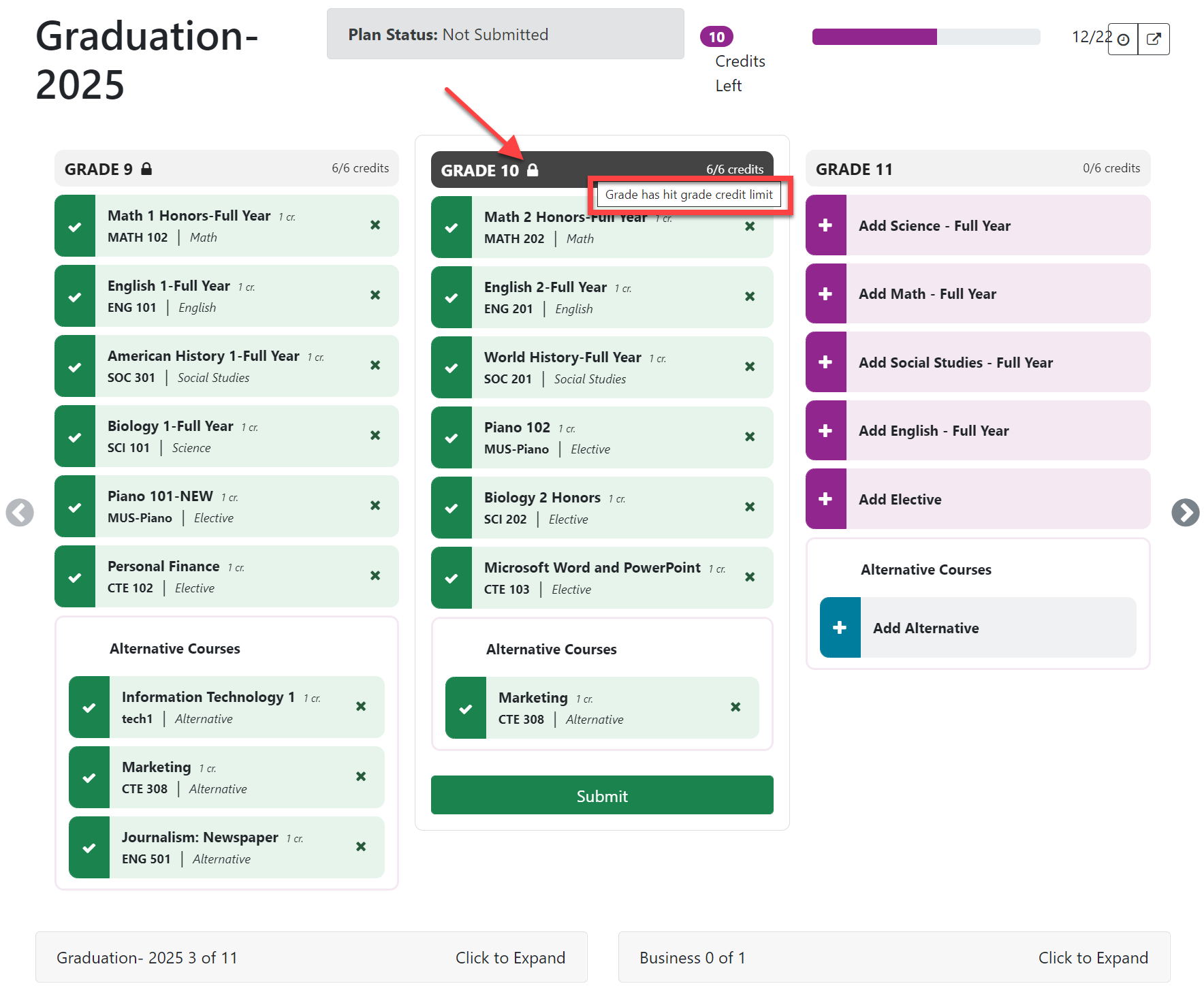This screenshot has width=1204, height=1007.
Task: Remove English 2-Full Year course
Action: (750, 297)
